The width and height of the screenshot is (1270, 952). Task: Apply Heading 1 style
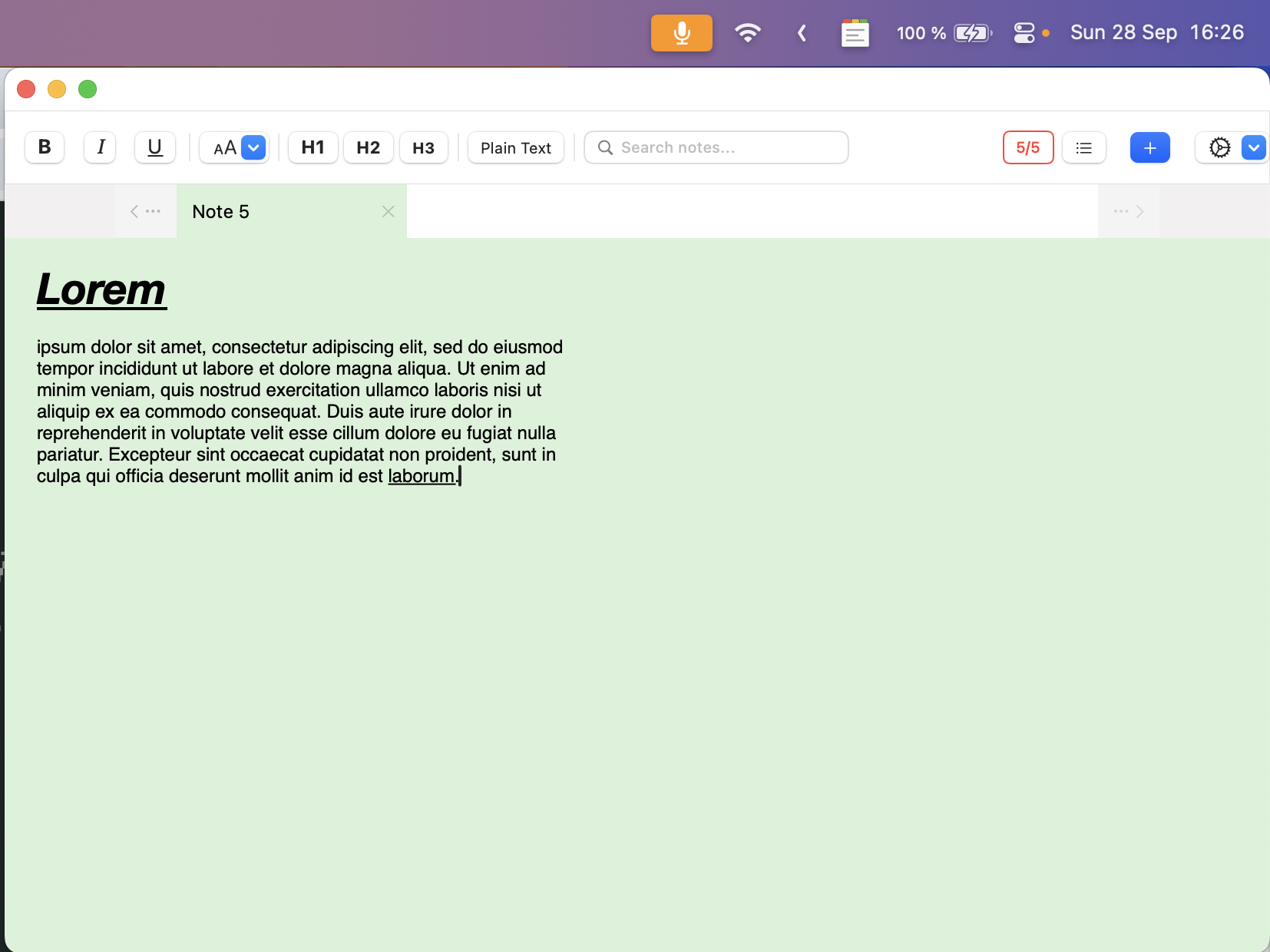312,147
